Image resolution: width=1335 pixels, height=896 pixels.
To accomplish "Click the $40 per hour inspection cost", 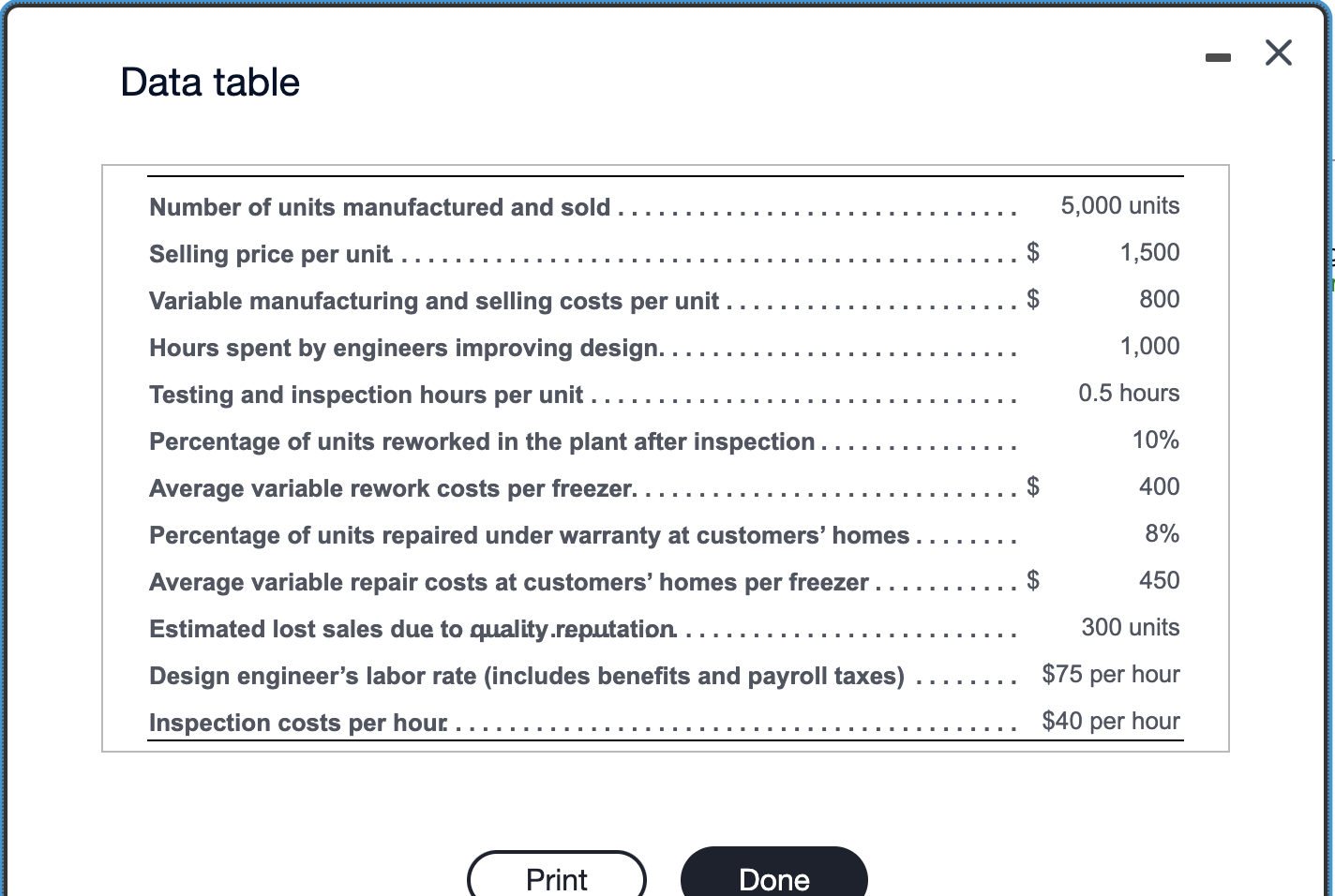I will (1110, 721).
